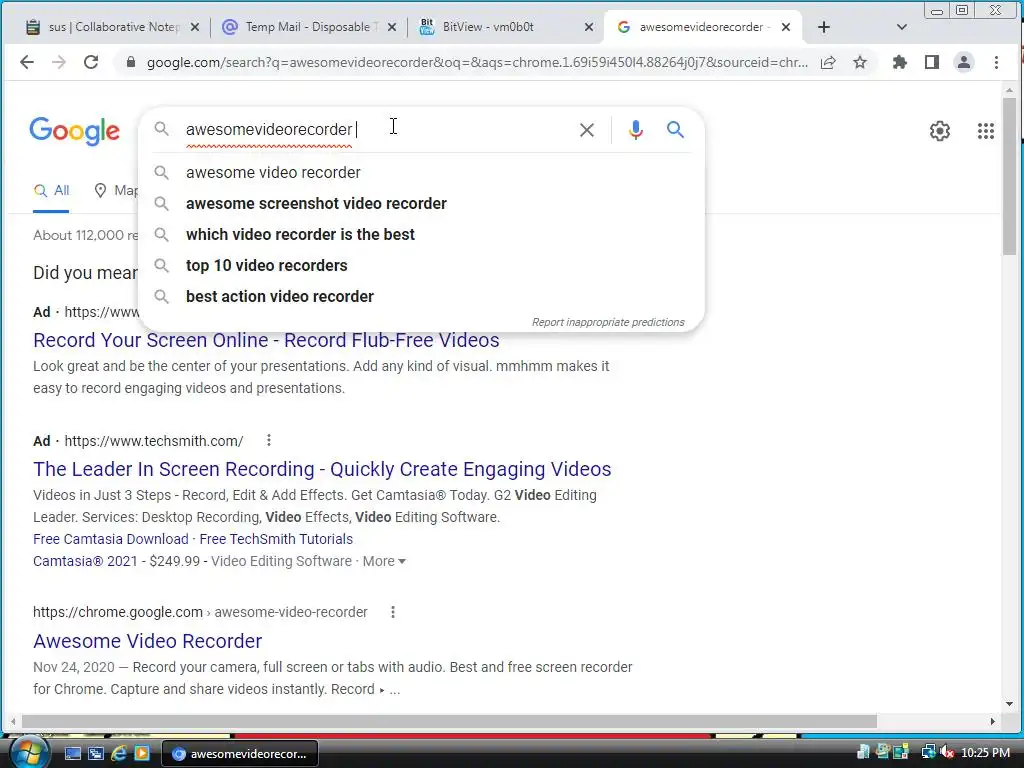Open options for chrome.google.com result
Image resolution: width=1024 pixels, height=768 pixels.
point(392,612)
